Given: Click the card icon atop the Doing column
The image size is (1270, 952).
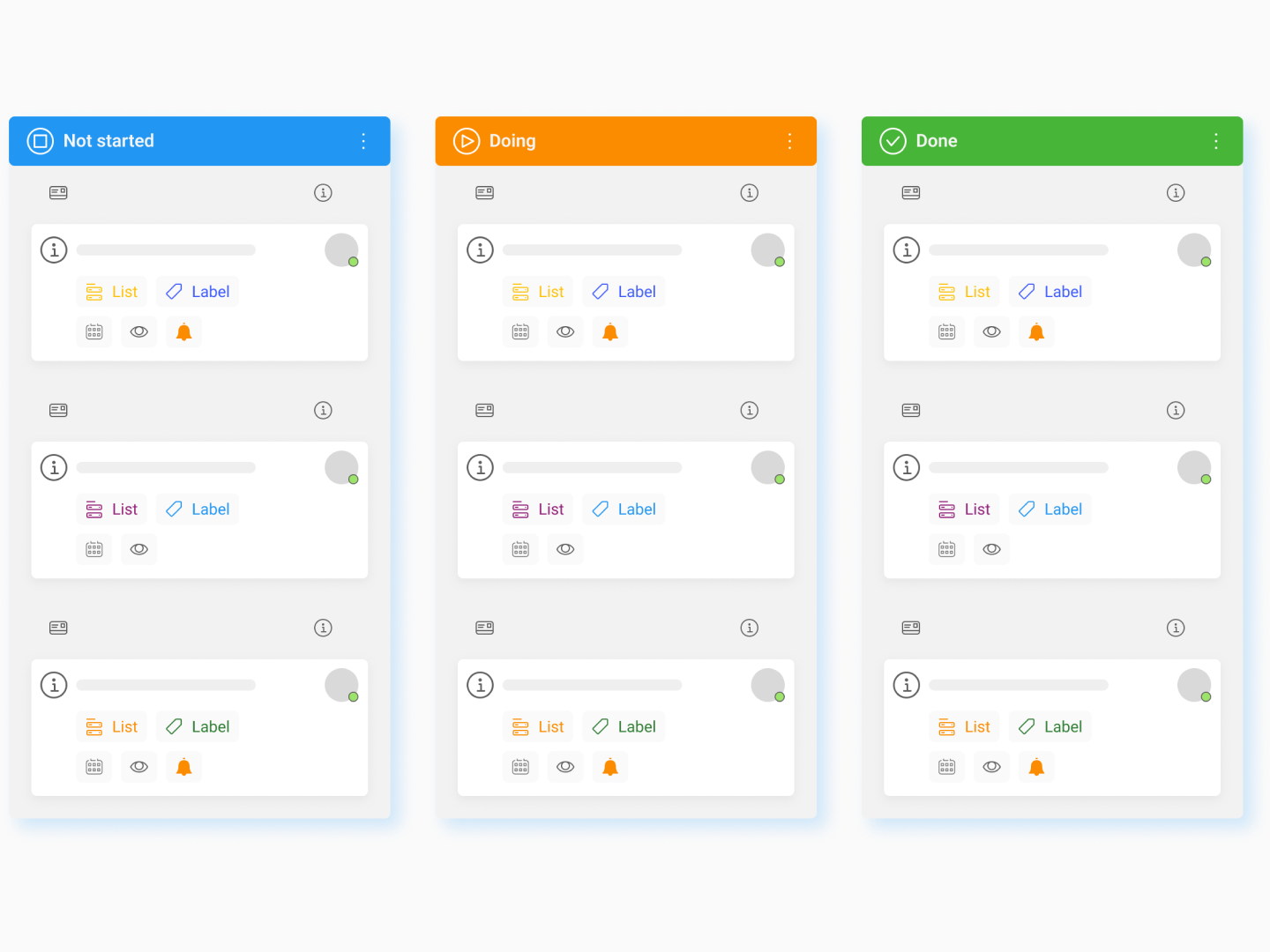Looking at the screenshot, I should (484, 193).
